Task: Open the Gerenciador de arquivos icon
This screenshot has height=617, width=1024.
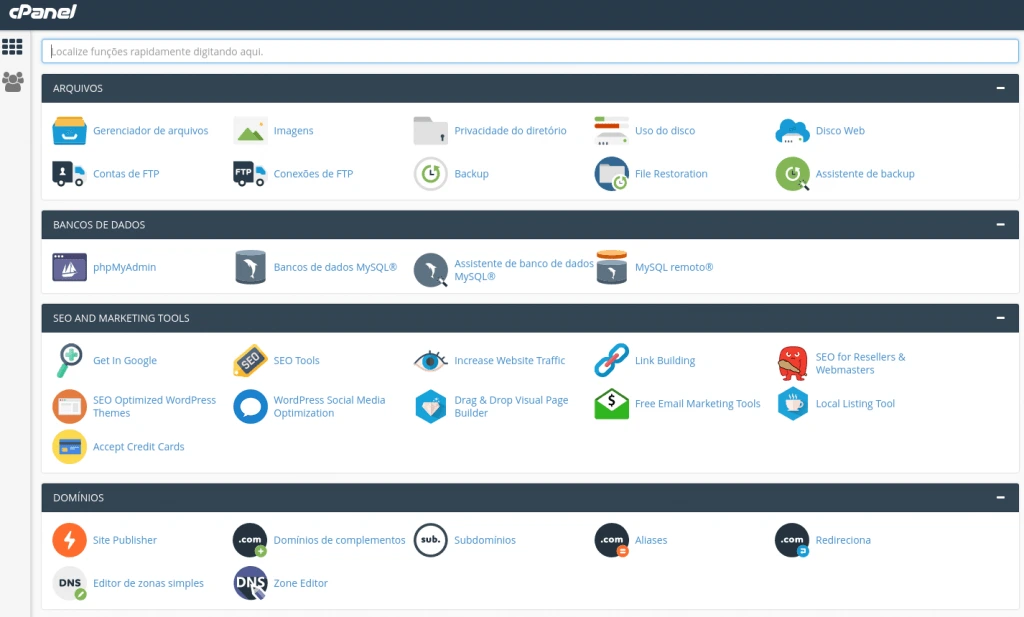Action: pyautogui.click(x=69, y=131)
